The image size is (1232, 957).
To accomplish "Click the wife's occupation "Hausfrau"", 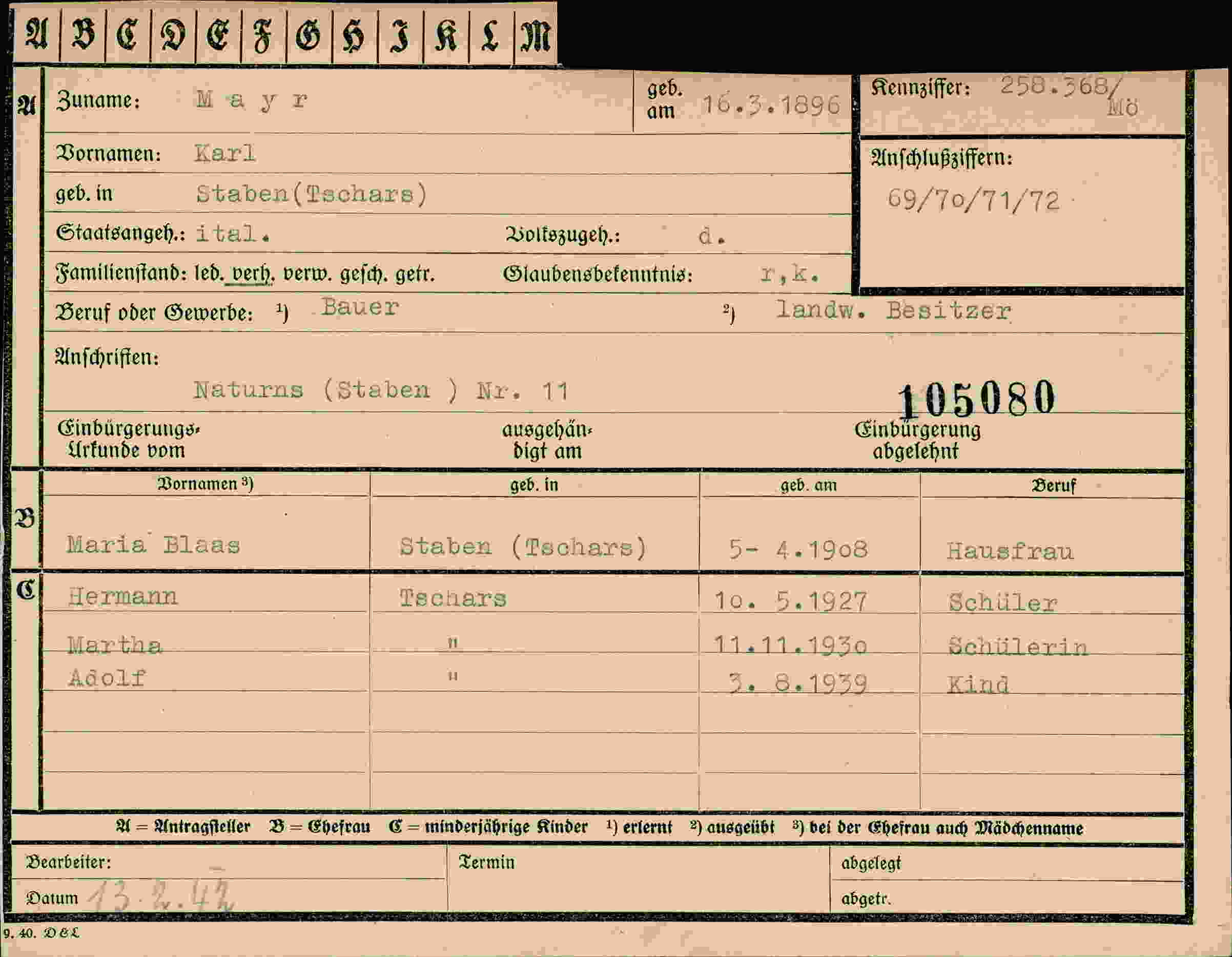I will (x=1010, y=551).
